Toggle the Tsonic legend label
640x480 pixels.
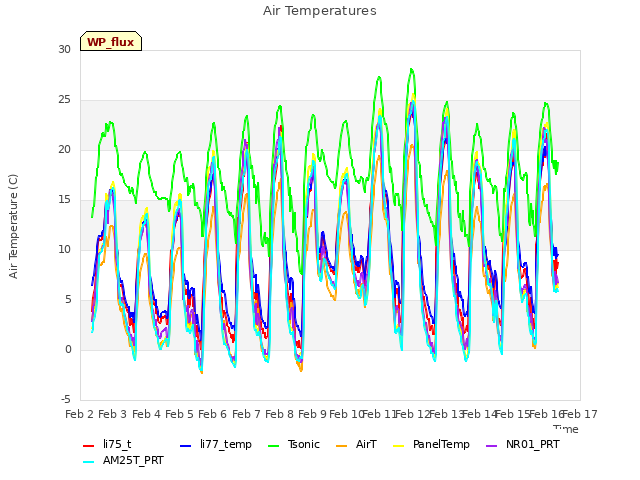(x=304, y=444)
